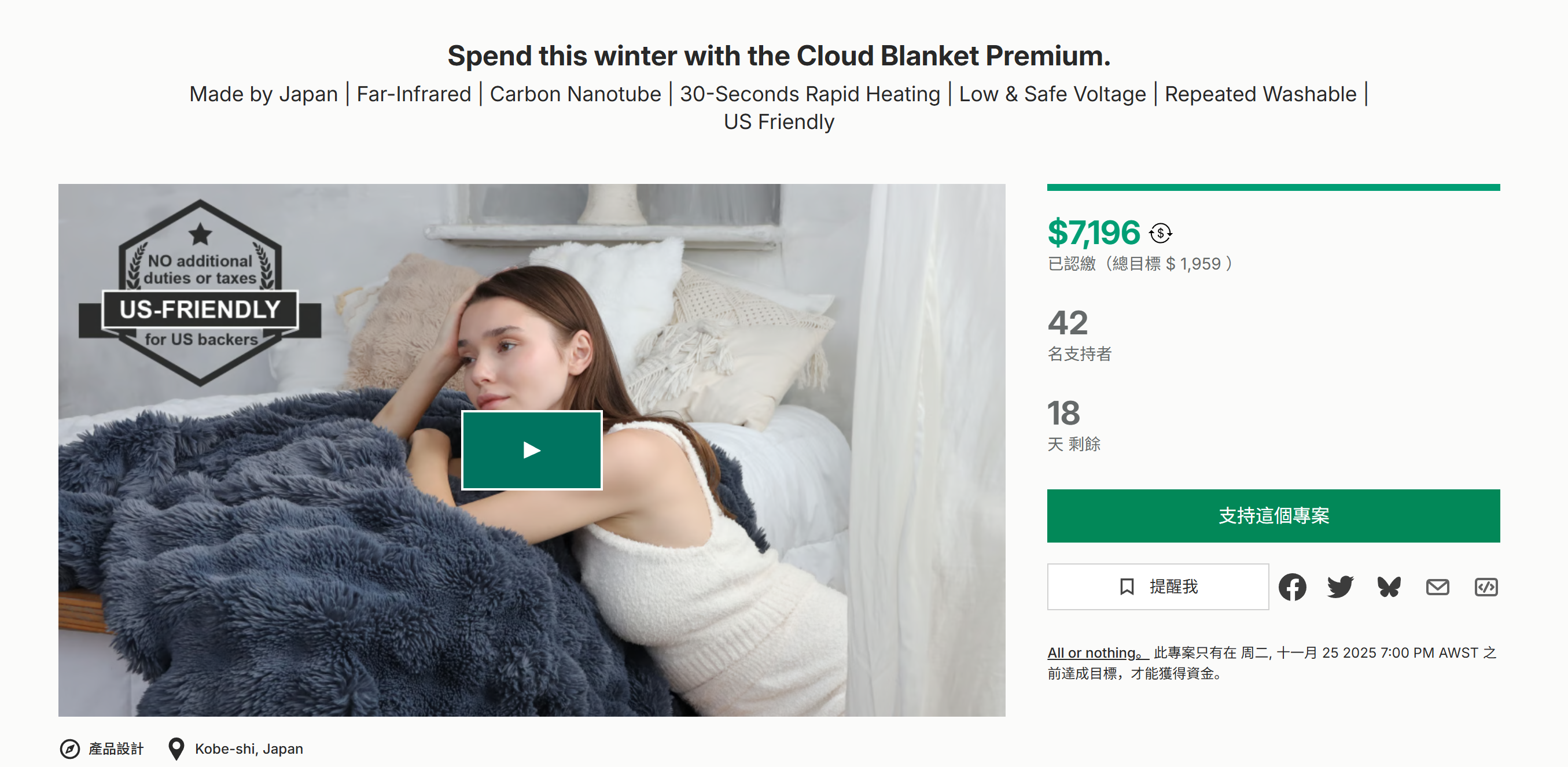
Task: Share this project on Facebook
Action: 1291,587
